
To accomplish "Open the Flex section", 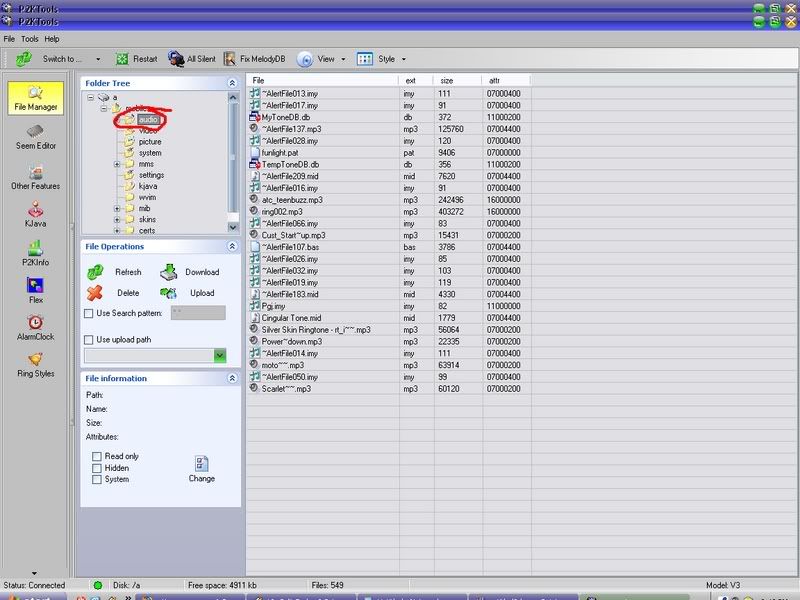I will point(36,290).
